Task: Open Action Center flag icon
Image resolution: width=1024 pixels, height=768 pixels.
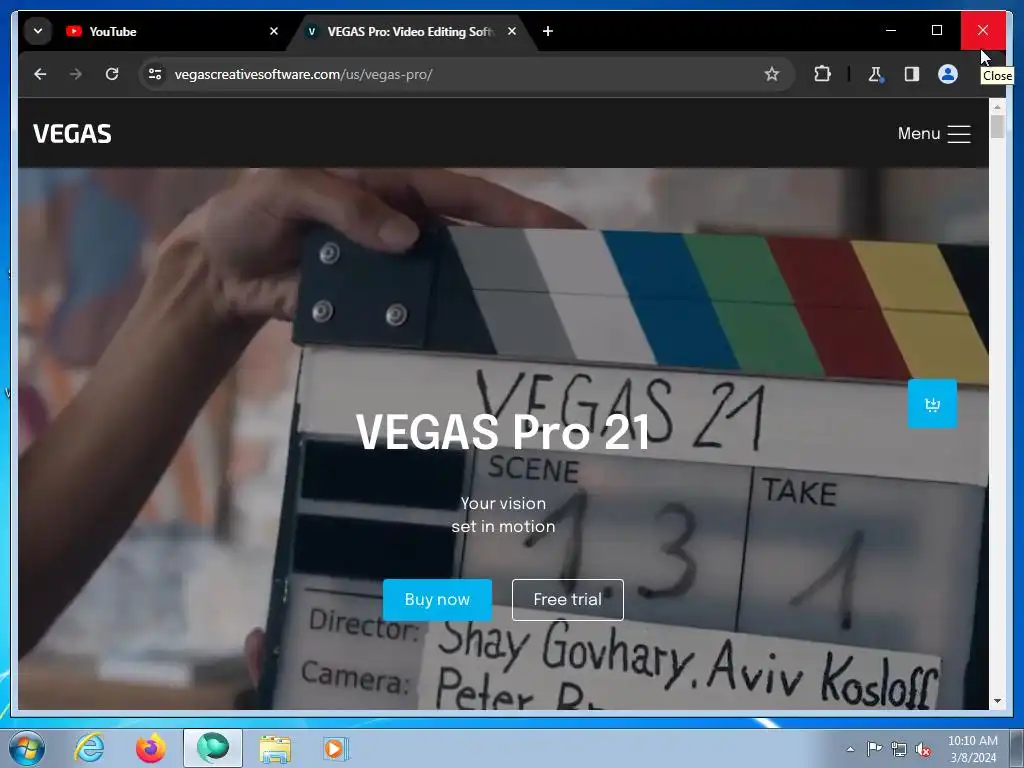Action: [x=874, y=749]
